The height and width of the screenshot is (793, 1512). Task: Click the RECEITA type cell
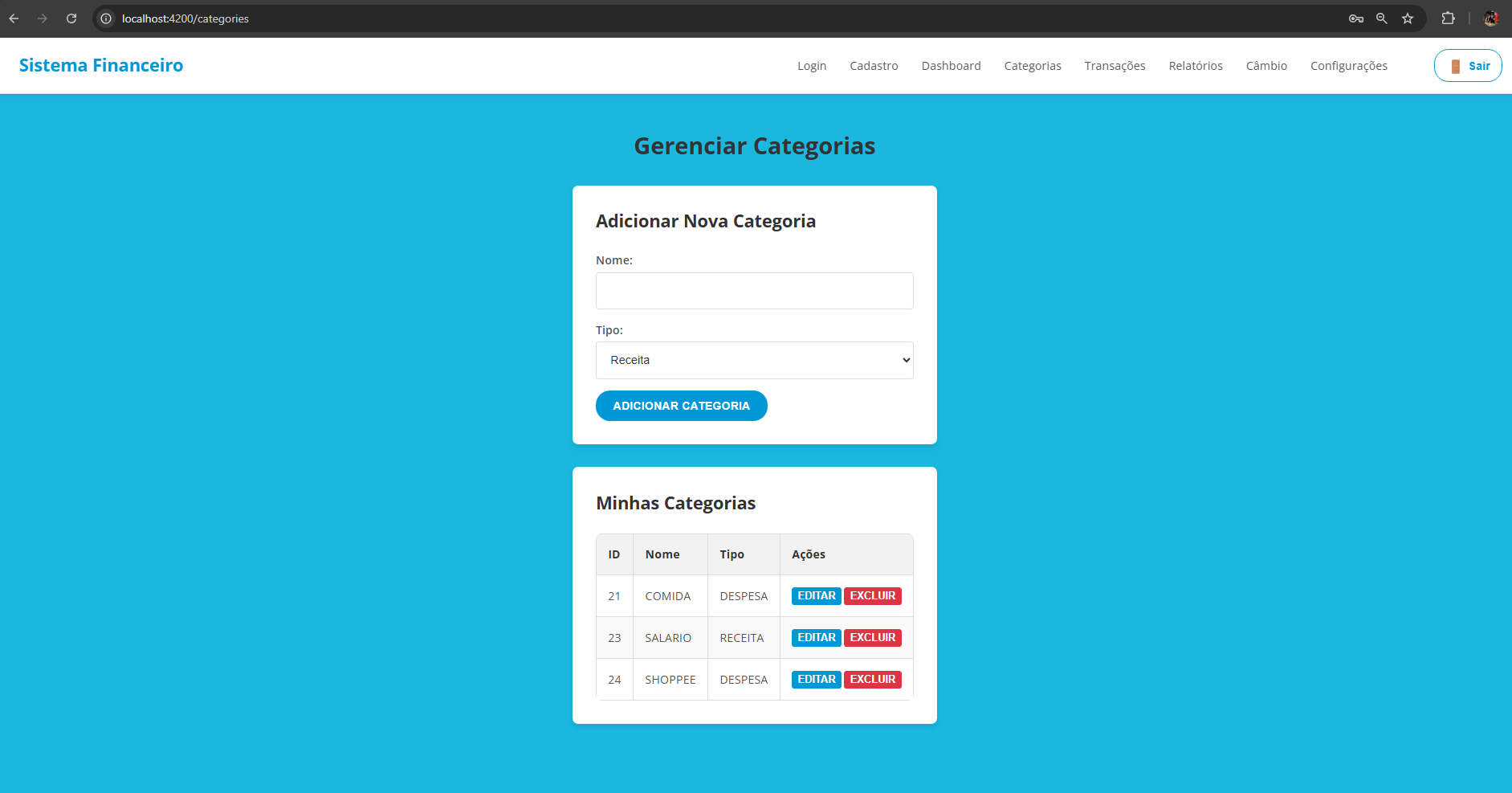pyautogui.click(x=744, y=638)
